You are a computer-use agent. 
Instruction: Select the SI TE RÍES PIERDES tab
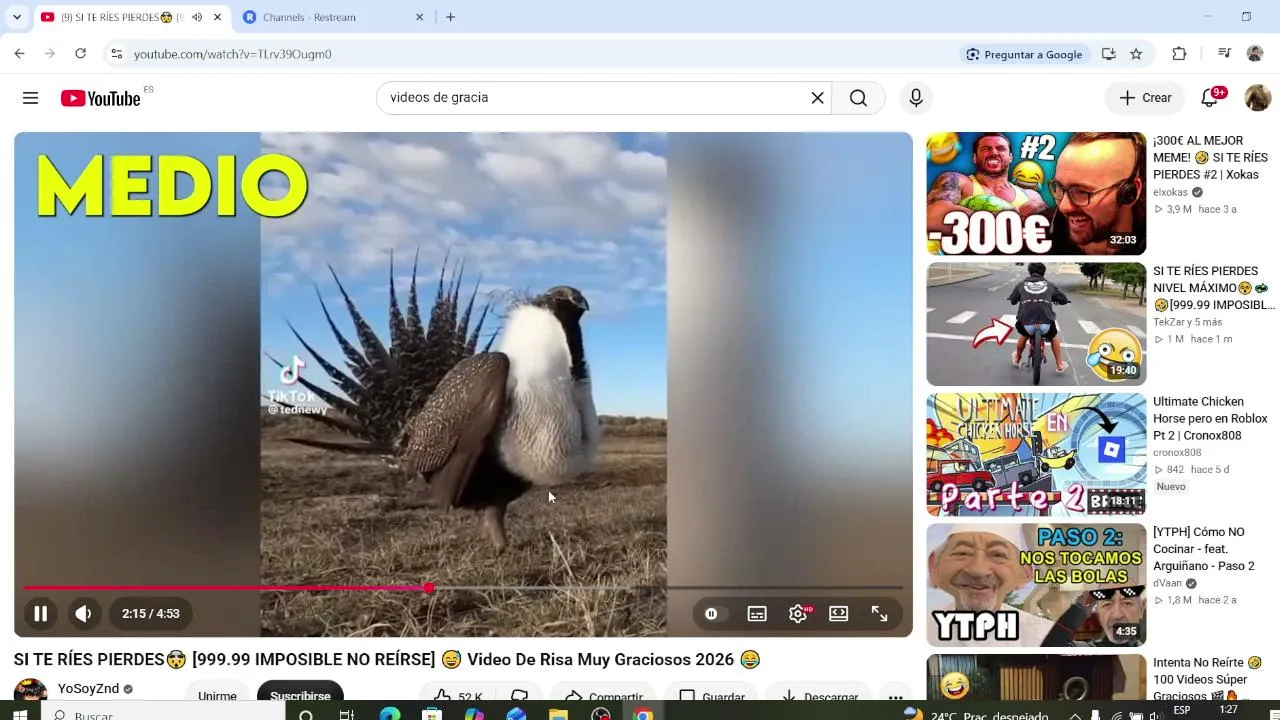tap(118, 17)
